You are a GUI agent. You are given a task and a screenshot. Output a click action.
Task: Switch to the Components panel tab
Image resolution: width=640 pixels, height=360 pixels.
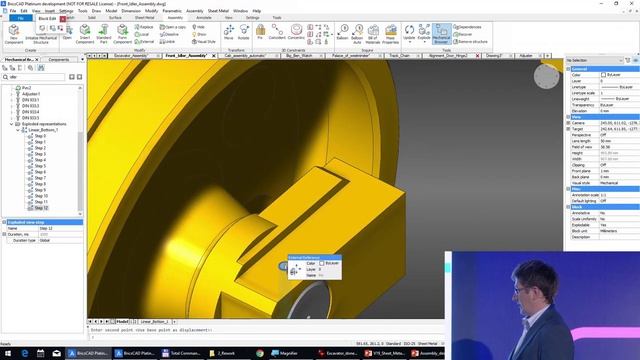point(59,60)
